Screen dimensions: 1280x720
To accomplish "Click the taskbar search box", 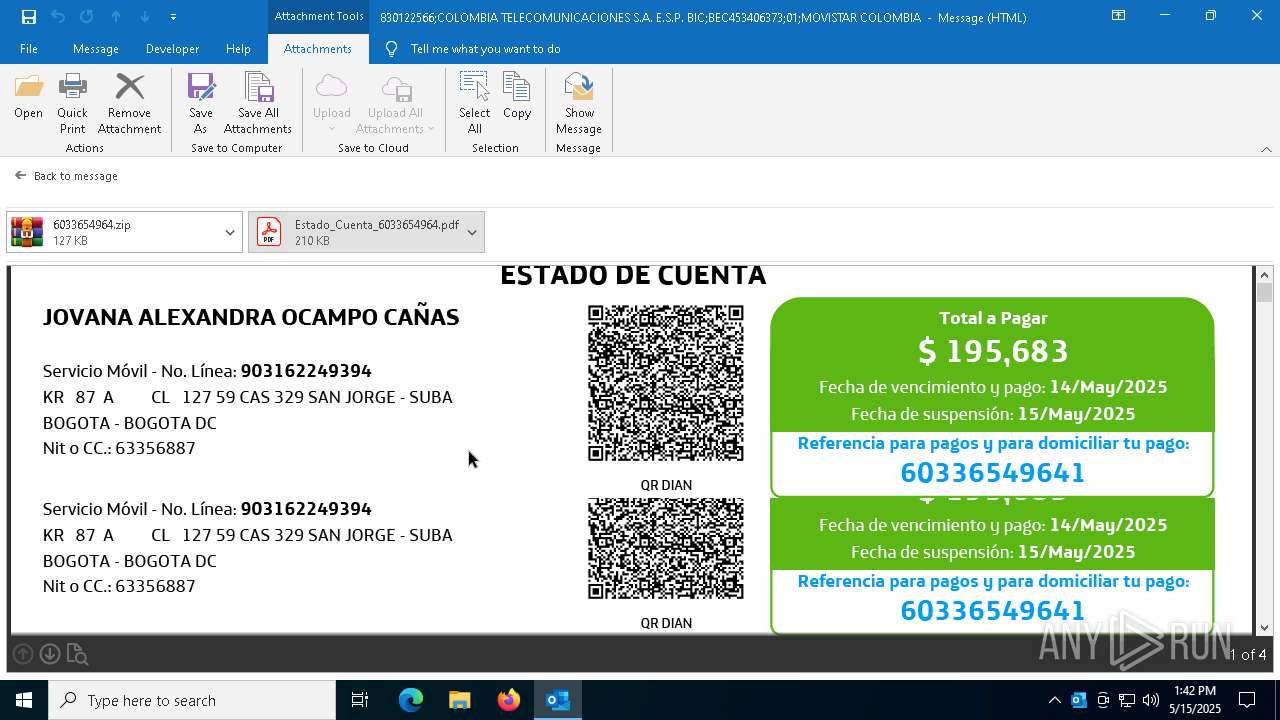I will coord(192,700).
